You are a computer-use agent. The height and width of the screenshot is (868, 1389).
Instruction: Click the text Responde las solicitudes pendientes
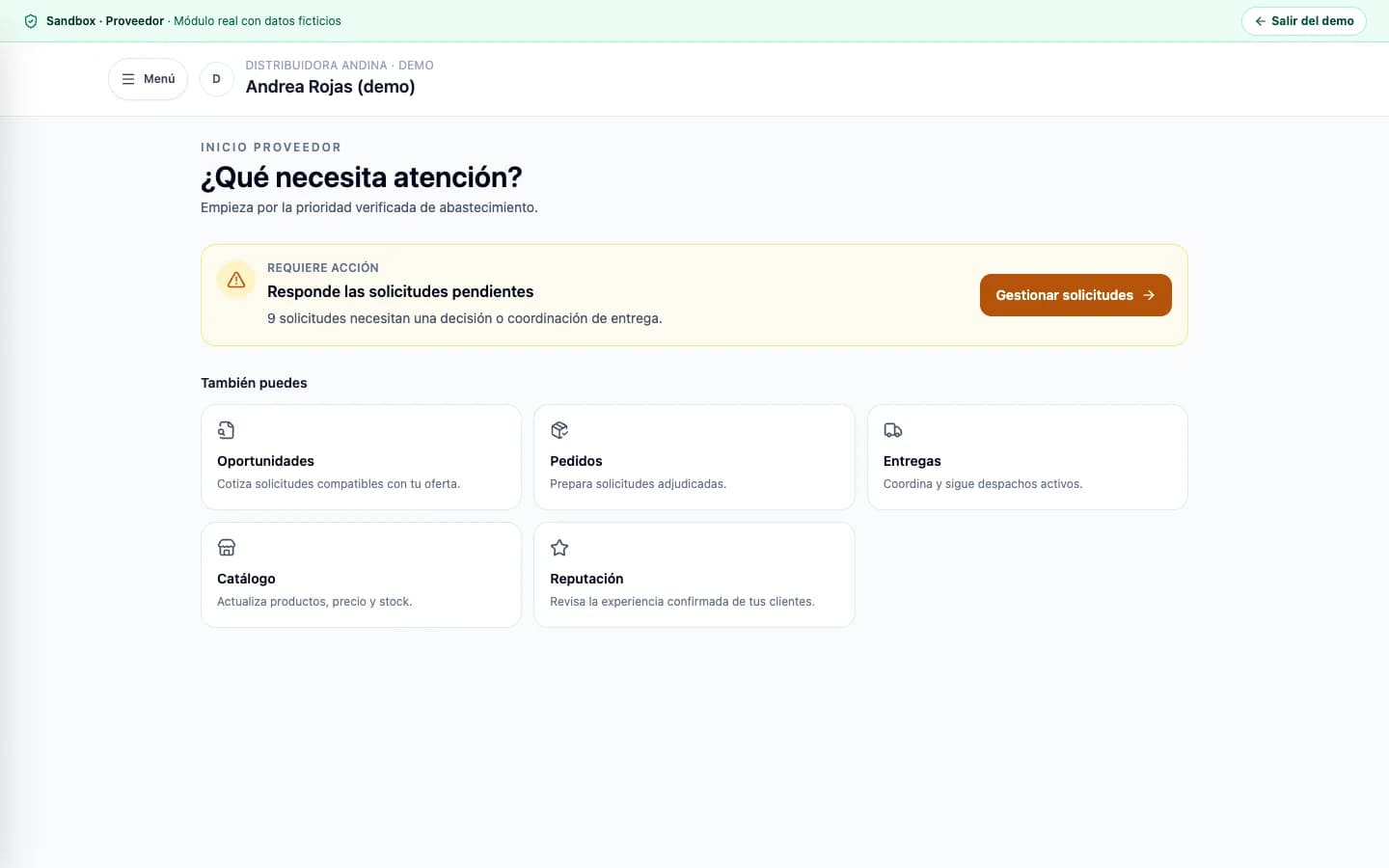point(400,291)
